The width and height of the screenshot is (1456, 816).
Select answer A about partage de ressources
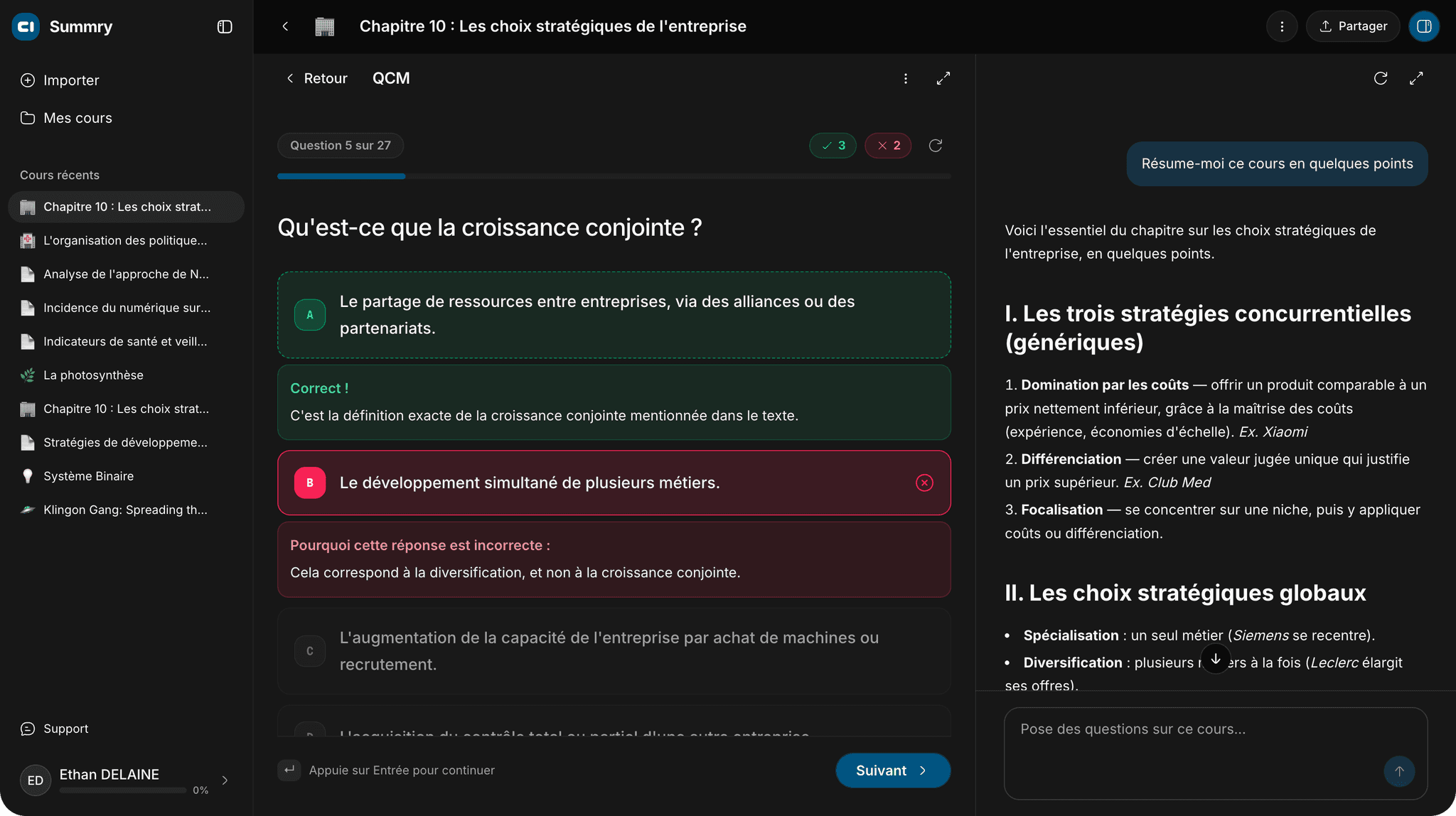[x=614, y=315]
